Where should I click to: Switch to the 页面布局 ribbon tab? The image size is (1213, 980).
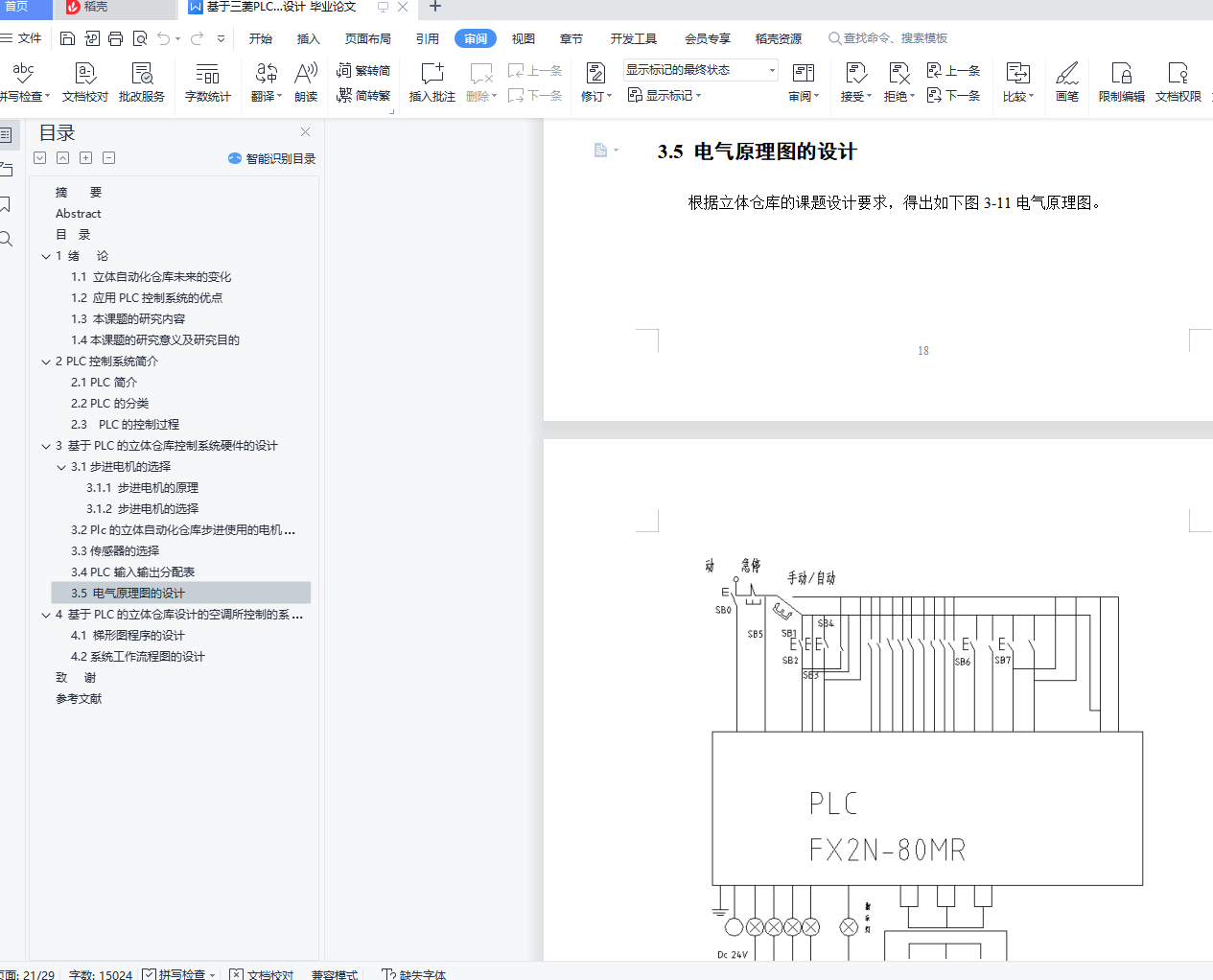tap(368, 38)
